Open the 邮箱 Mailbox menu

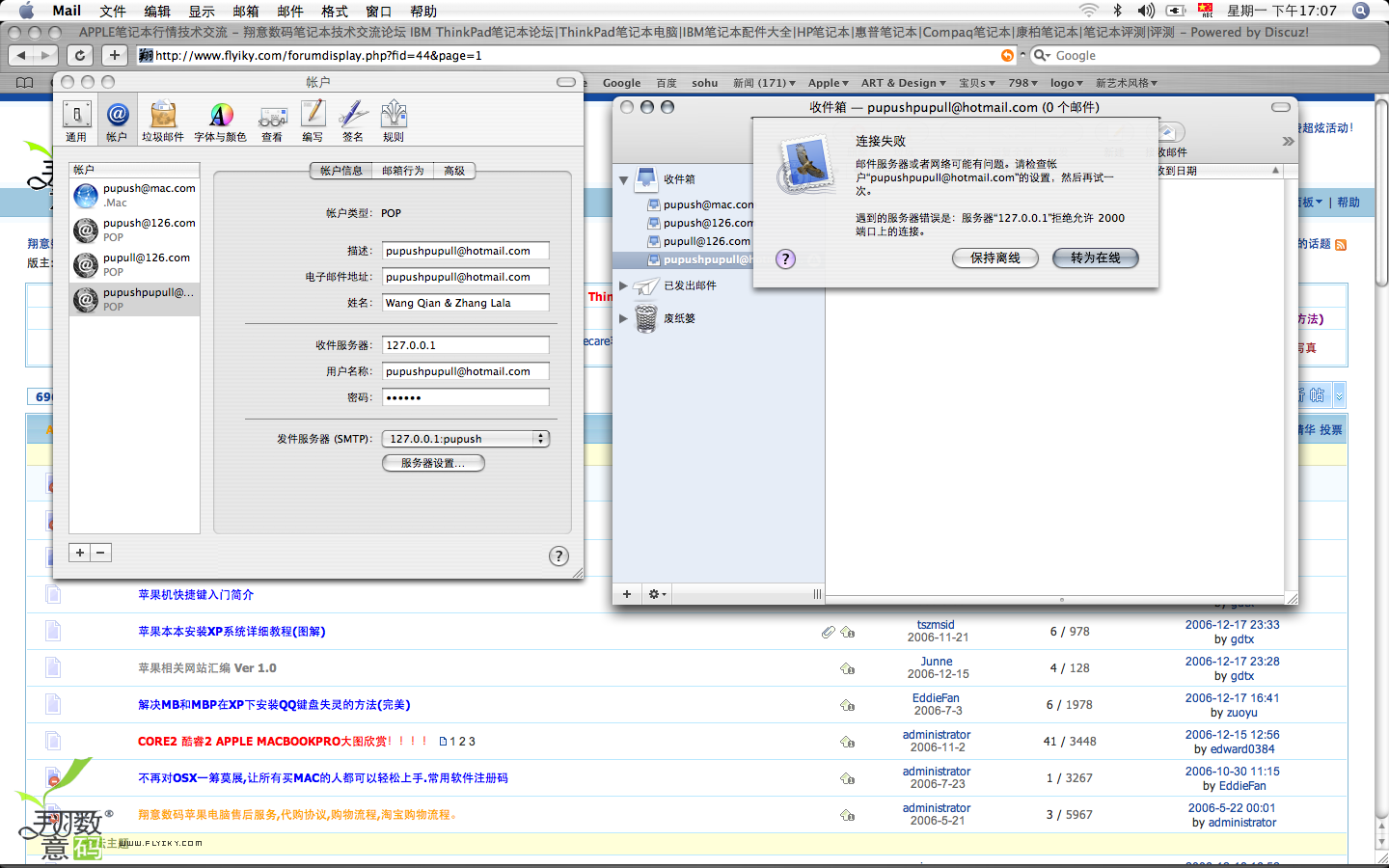click(246, 11)
